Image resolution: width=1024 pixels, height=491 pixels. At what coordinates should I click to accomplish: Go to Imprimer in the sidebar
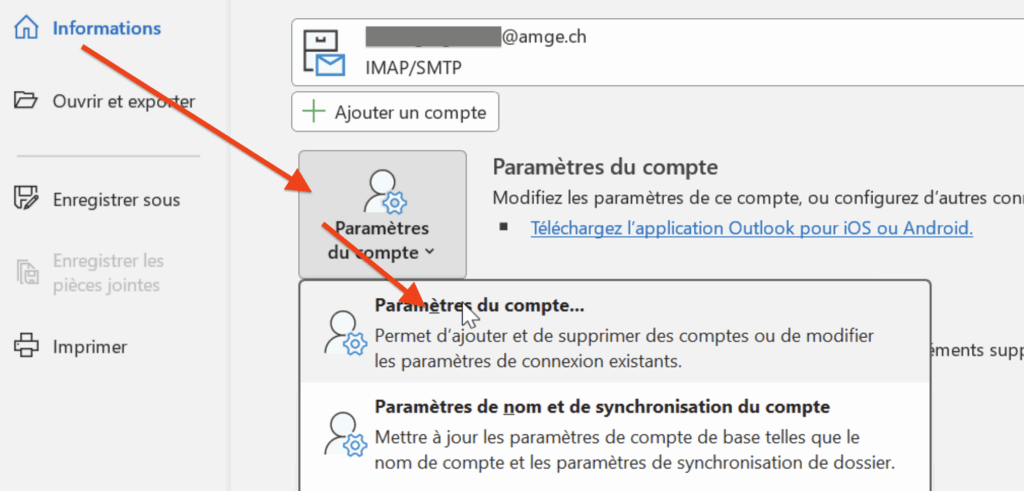[x=90, y=347]
